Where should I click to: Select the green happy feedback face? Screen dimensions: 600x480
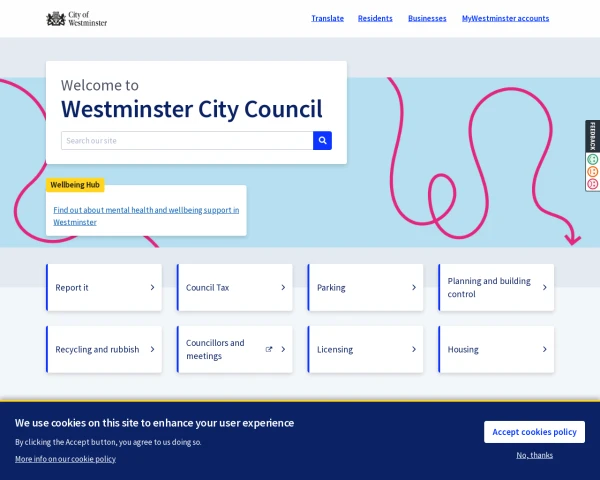[x=592, y=159]
